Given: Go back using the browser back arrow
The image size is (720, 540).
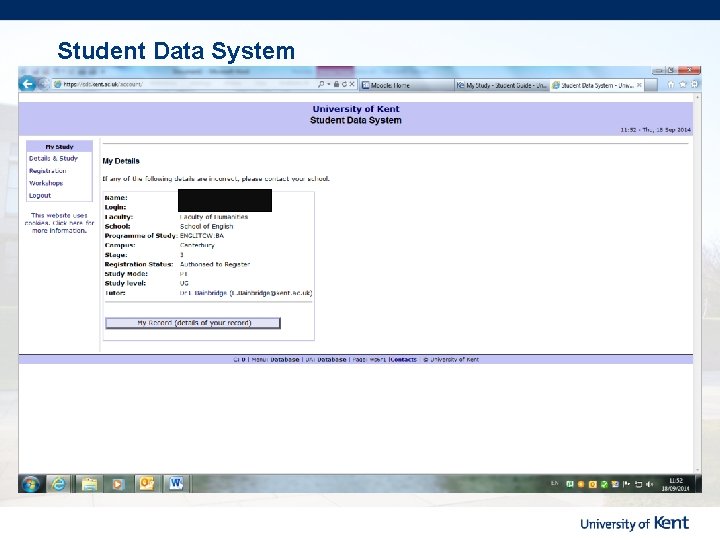Looking at the screenshot, I should 28,84.
